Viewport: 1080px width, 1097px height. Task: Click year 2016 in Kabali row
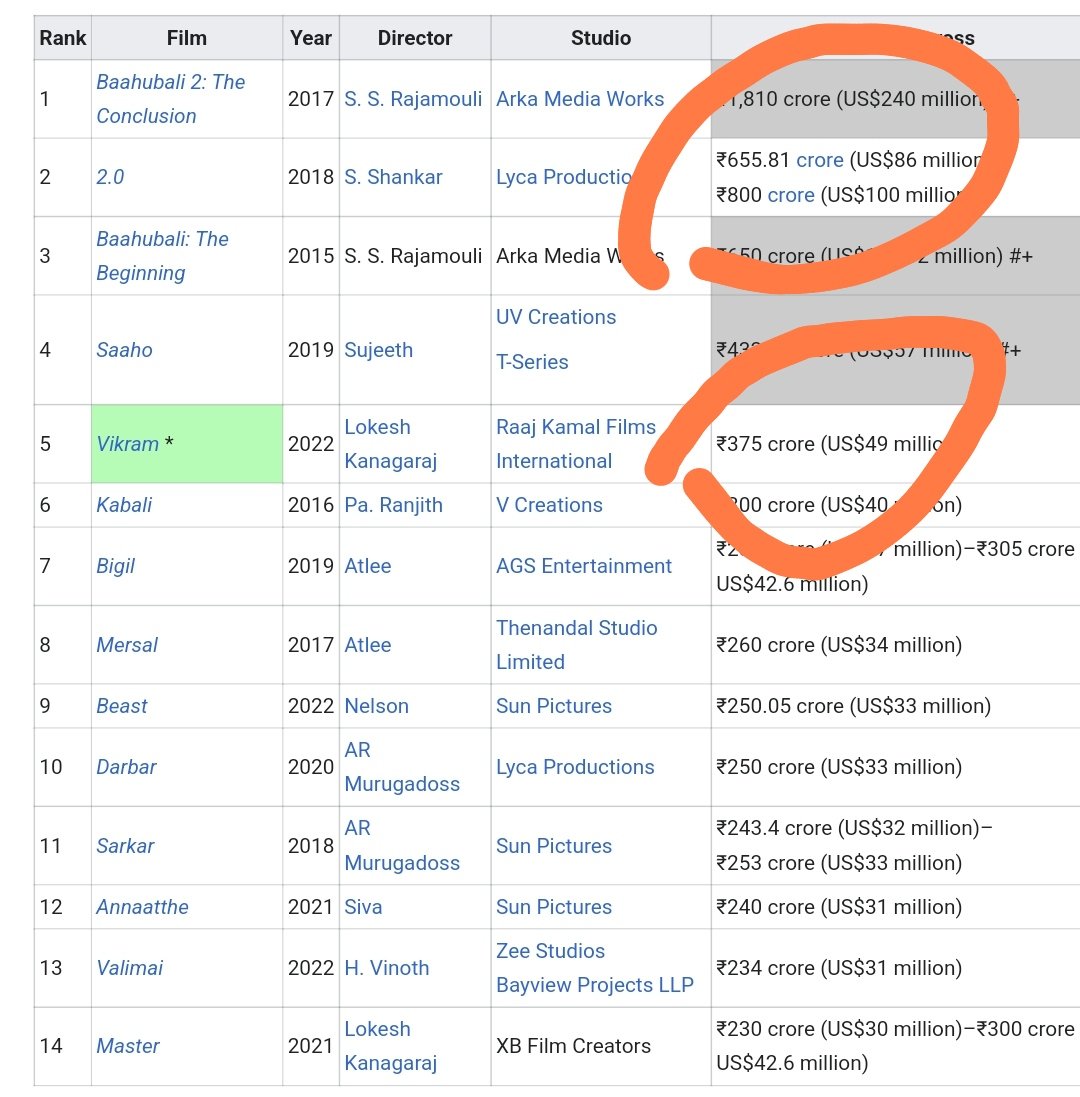pyautogui.click(x=311, y=504)
